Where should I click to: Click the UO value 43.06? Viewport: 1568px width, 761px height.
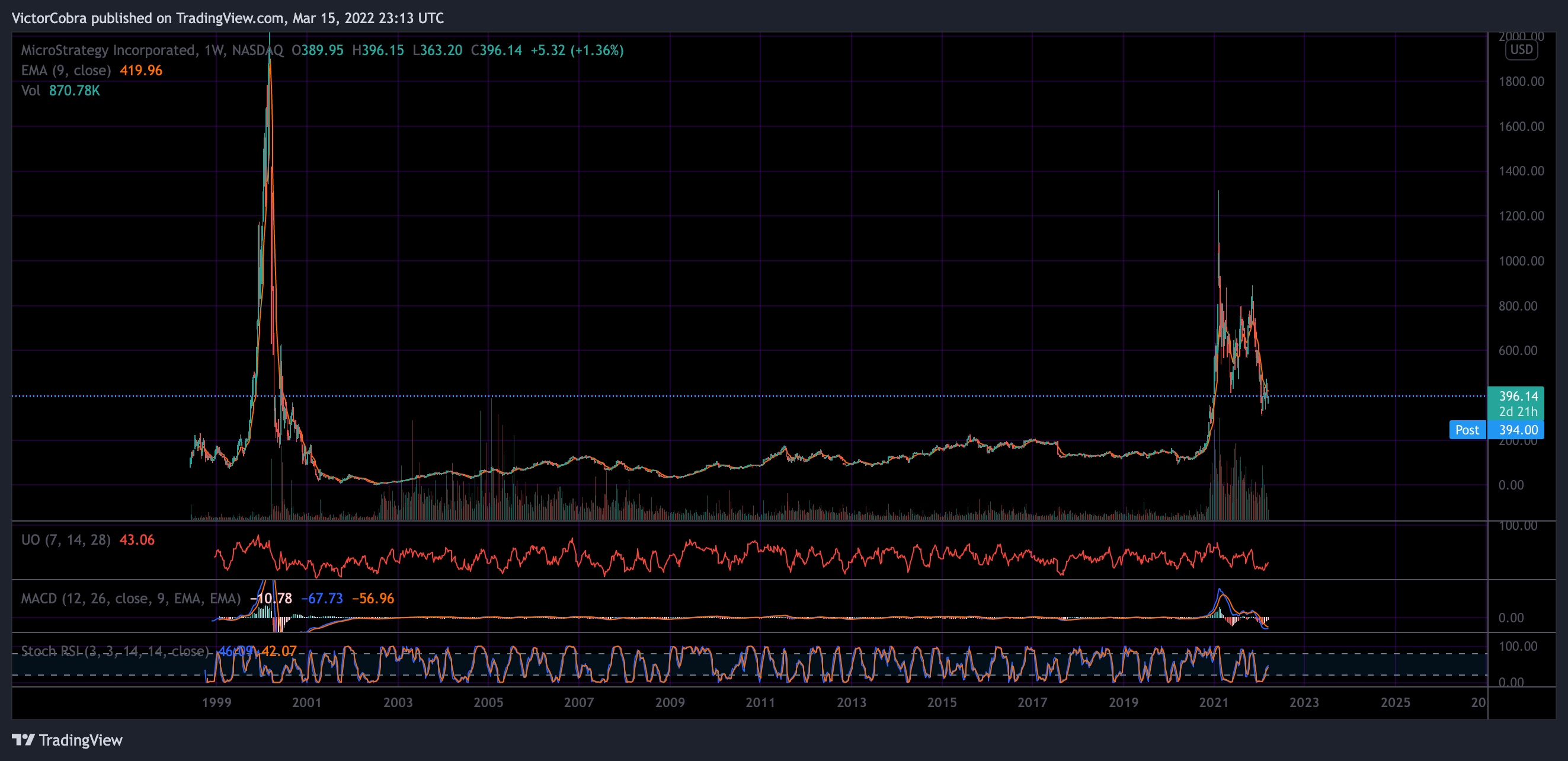click(137, 540)
